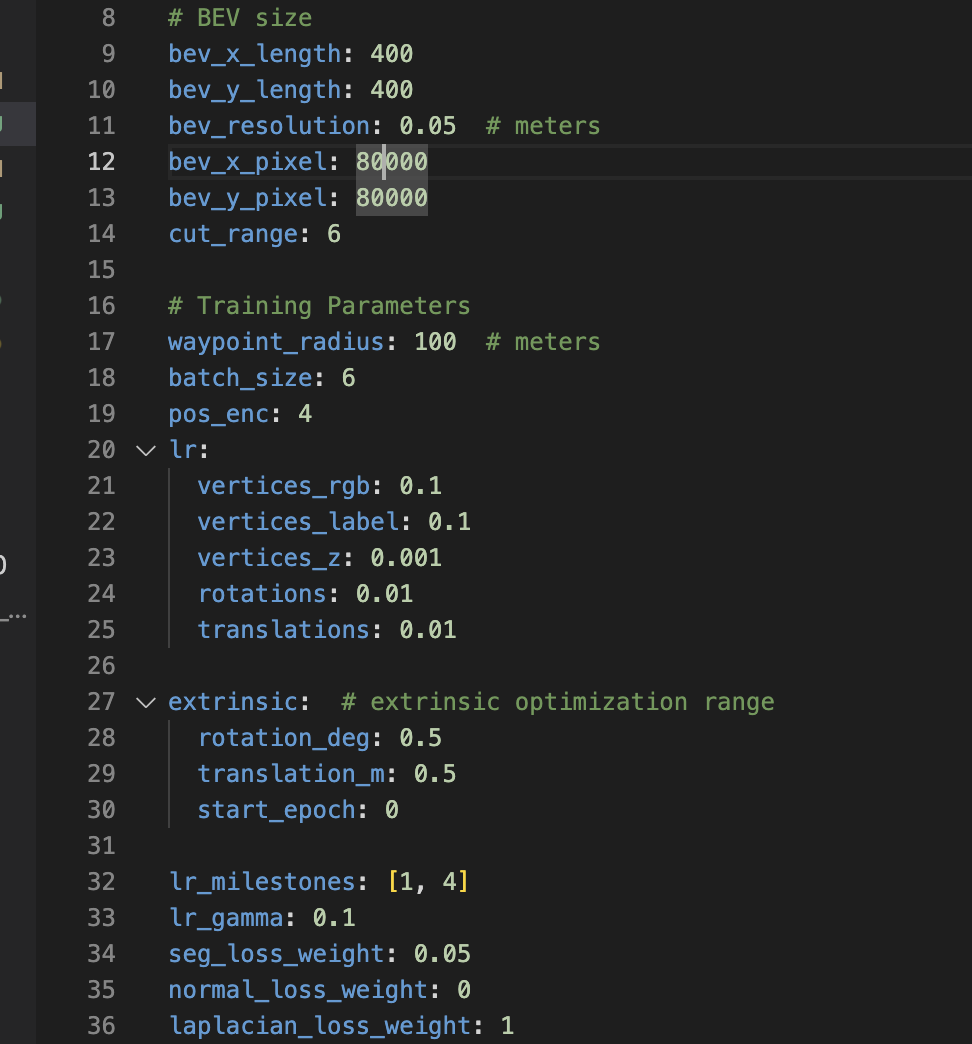Click the '# Training Parameters' comment
The height and width of the screenshot is (1044, 972).
[x=320, y=305]
